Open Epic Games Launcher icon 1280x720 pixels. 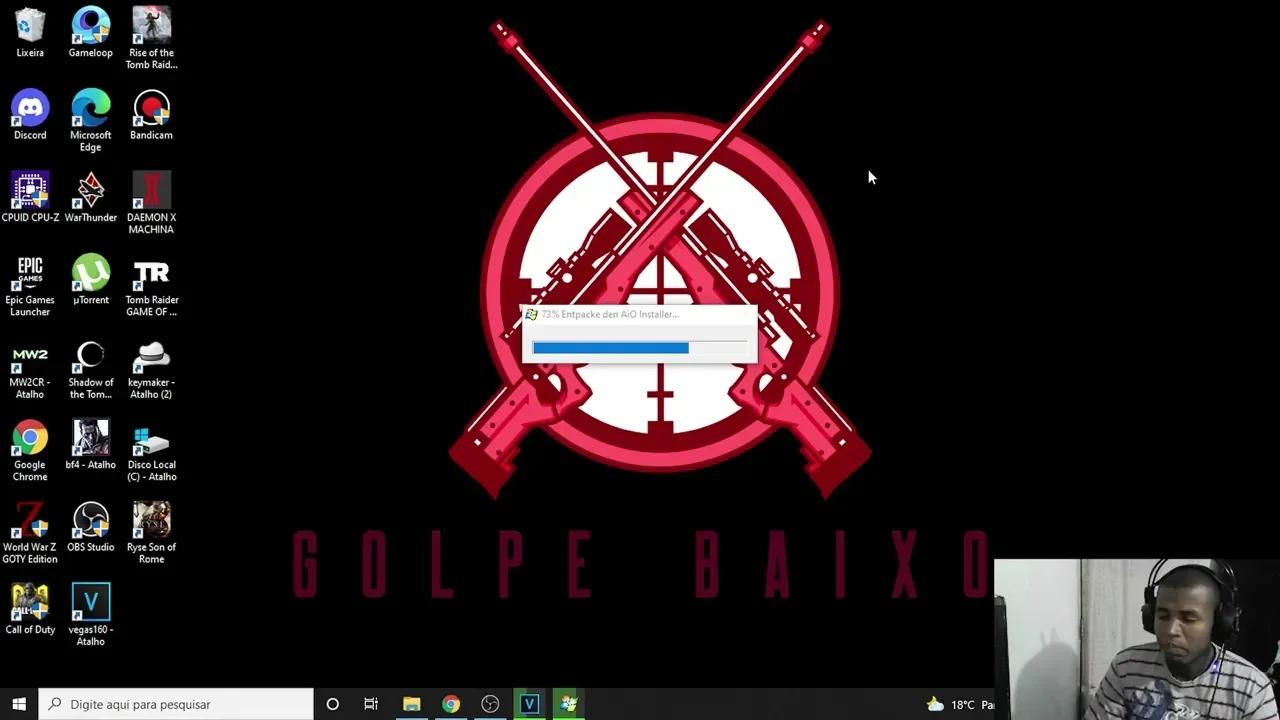point(30,274)
